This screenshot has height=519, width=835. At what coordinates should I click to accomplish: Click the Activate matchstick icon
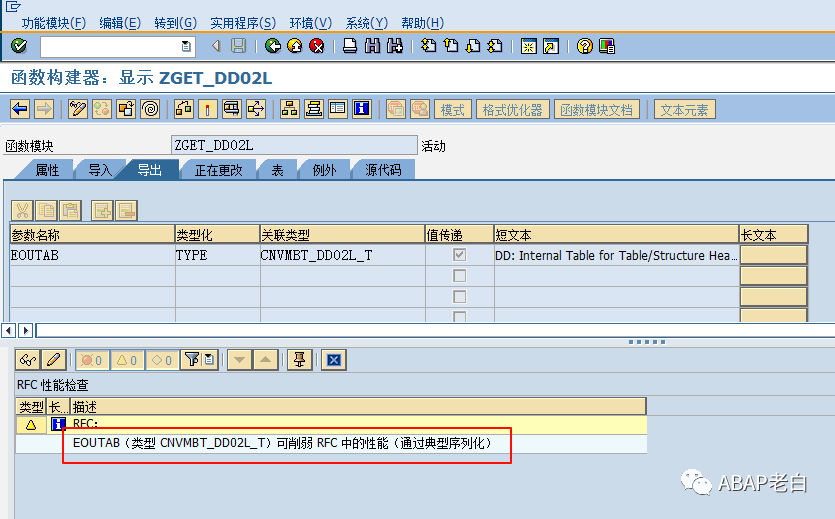(207, 109)
